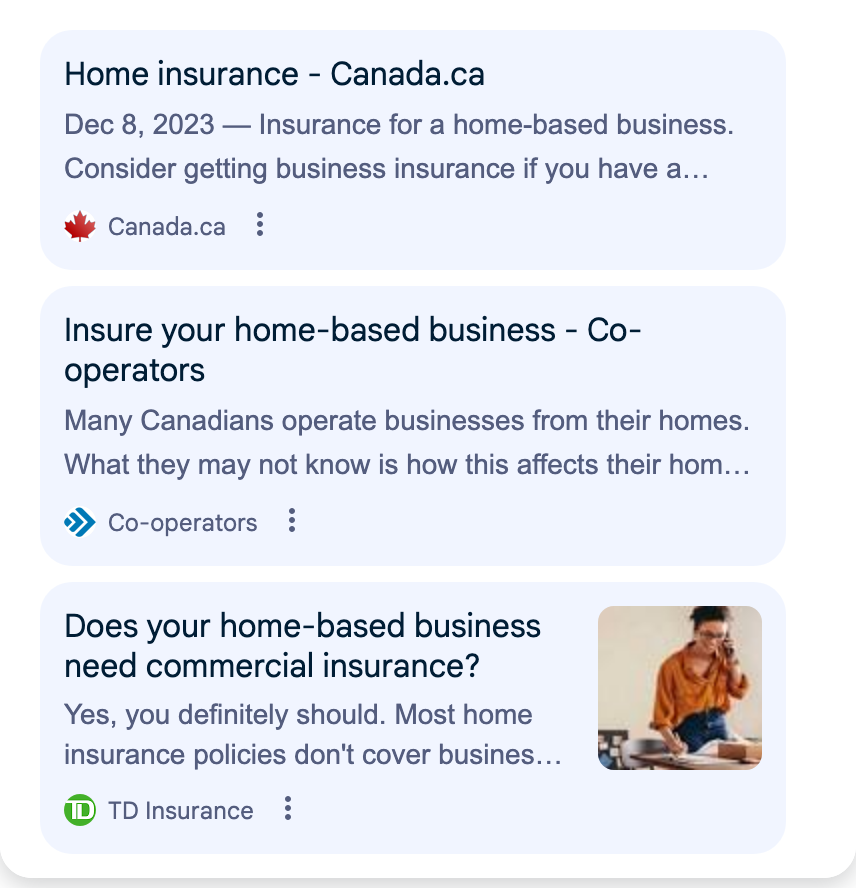Click 'operators' second line of Co-operators title
The width and height of the screenshot is (856, 888).
click(x=134, y=371)
